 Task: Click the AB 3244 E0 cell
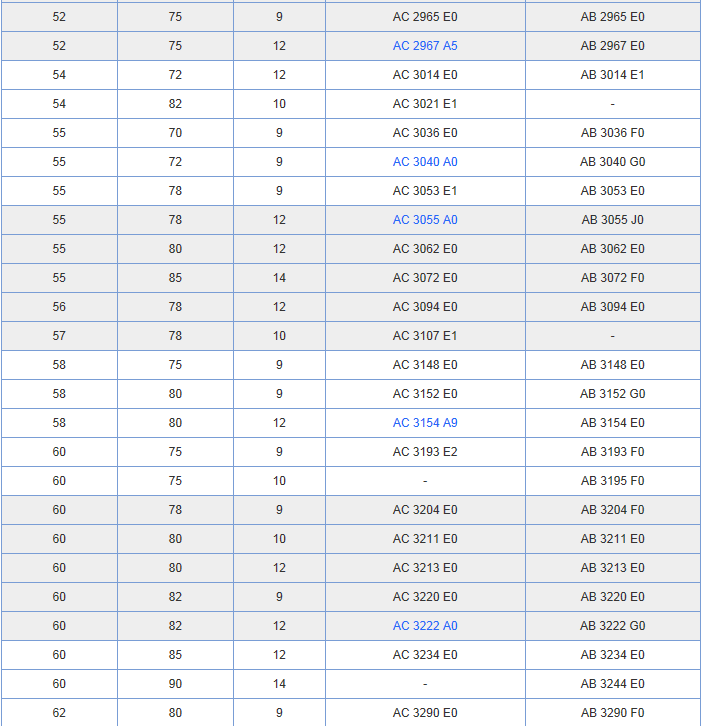[612, 684]
